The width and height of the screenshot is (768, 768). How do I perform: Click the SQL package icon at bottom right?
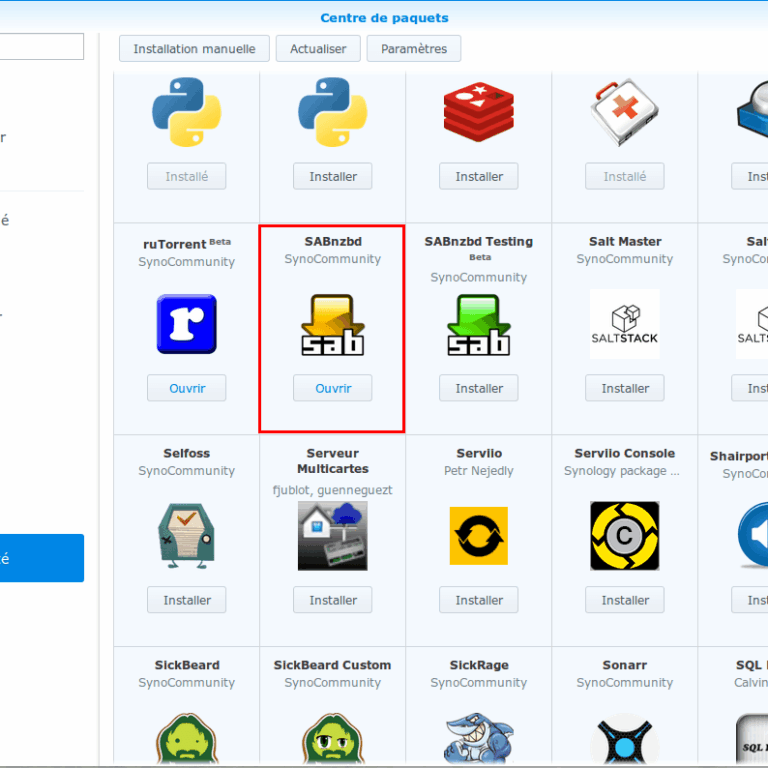click(x=752, y=741)
